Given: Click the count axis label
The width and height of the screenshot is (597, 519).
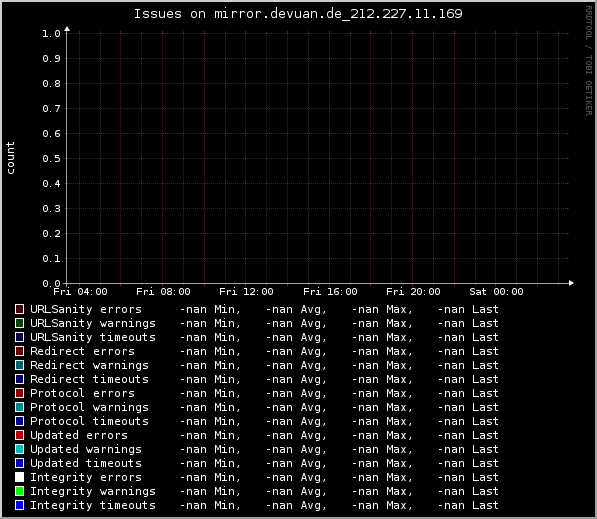Looking at the screenshot, I should [10, 158].
